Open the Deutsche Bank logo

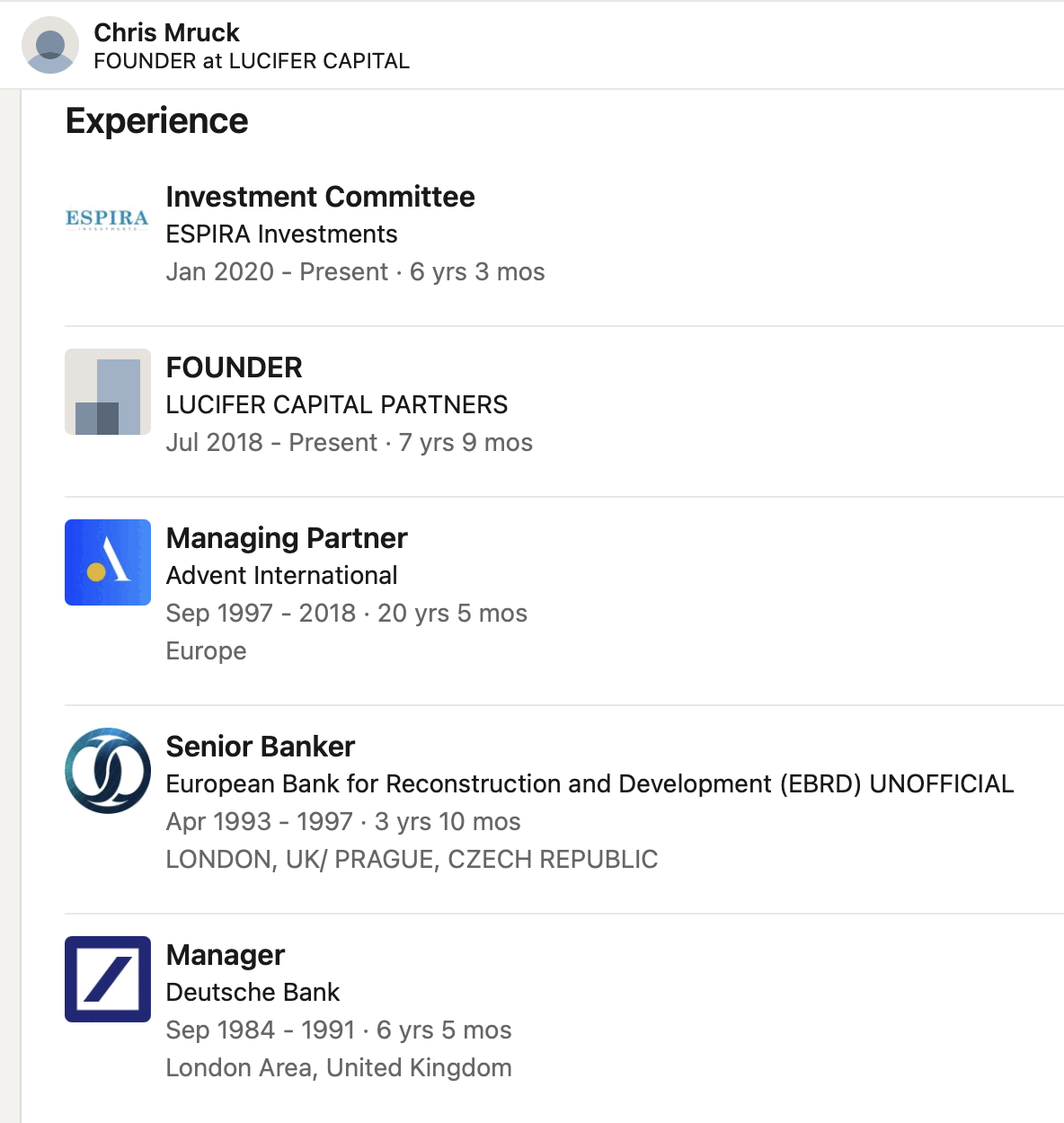click(x=108, y=979)
